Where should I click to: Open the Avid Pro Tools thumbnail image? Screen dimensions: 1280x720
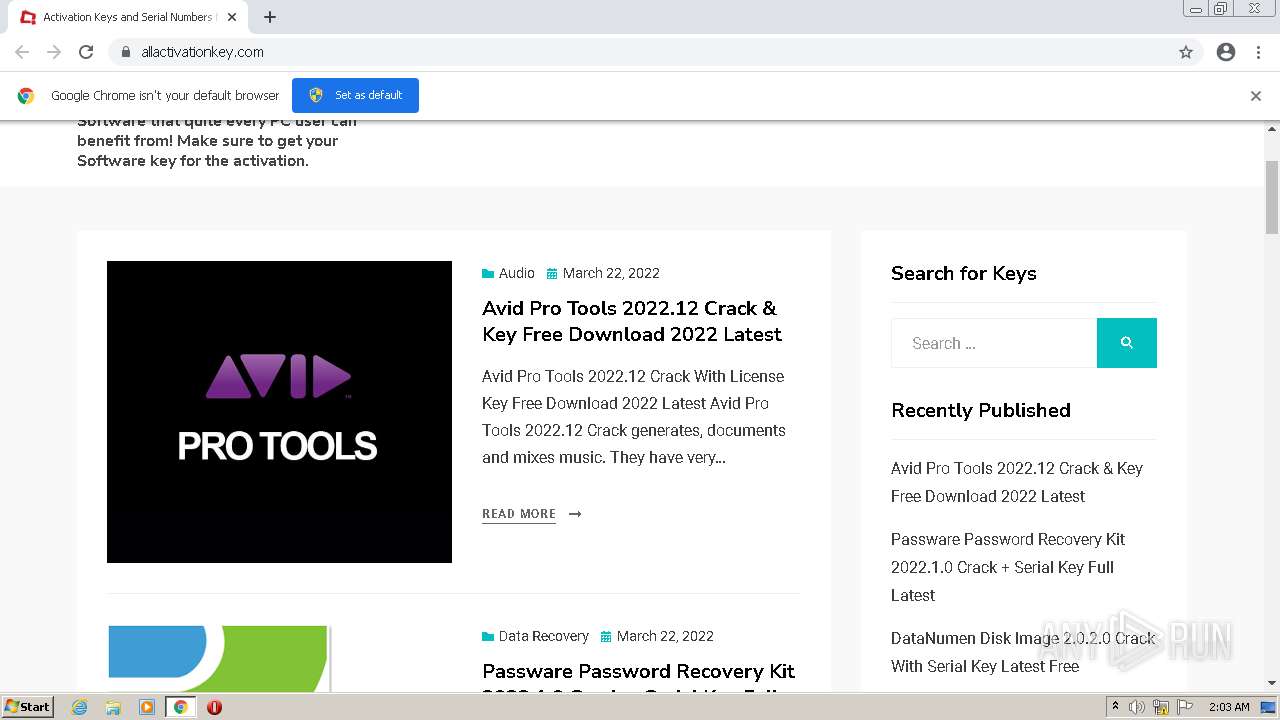pyautogui.click(x=279, y=412)
